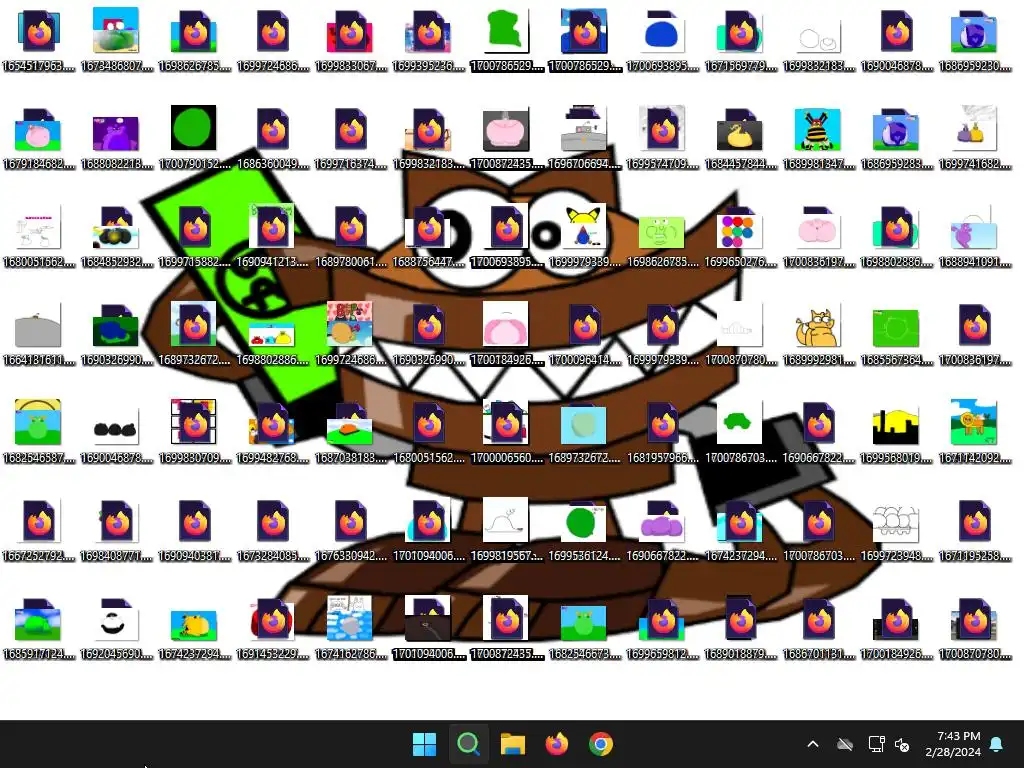1024x768 pixels.
Task: Select desktop file 1699830709
Action: coord(194,431)
